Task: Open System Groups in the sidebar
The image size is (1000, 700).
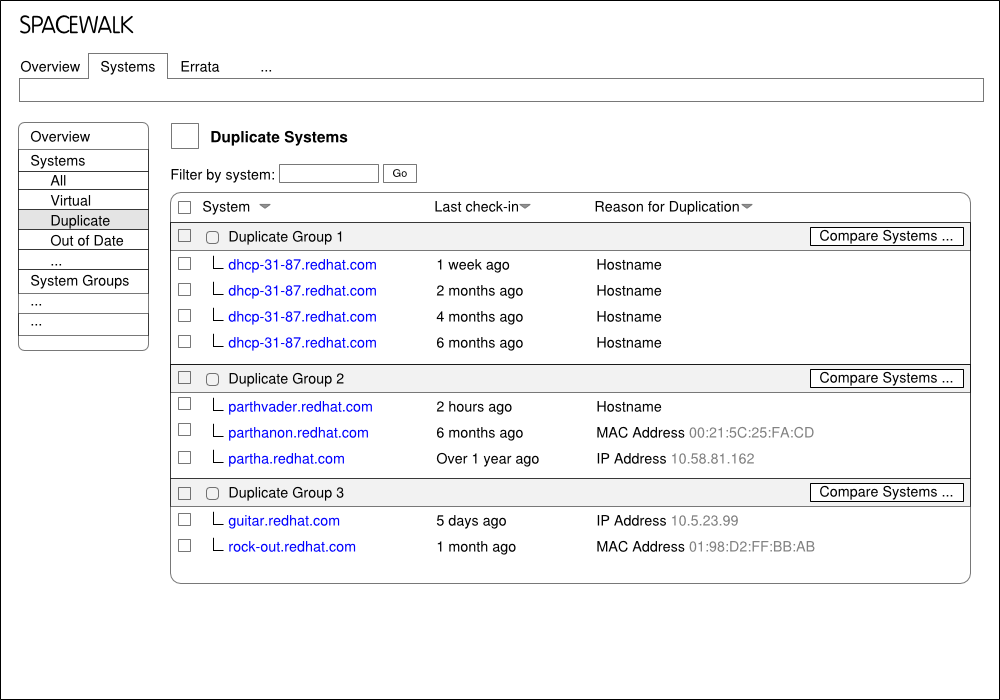Action: 80,281
